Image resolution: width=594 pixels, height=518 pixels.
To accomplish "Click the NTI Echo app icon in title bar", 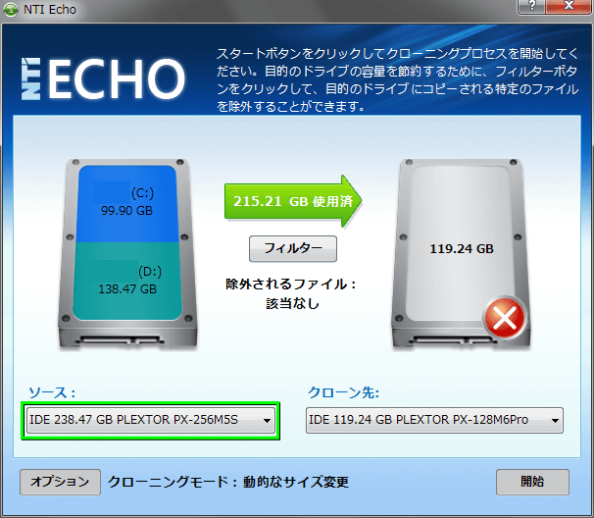I will tap(11, 9).
